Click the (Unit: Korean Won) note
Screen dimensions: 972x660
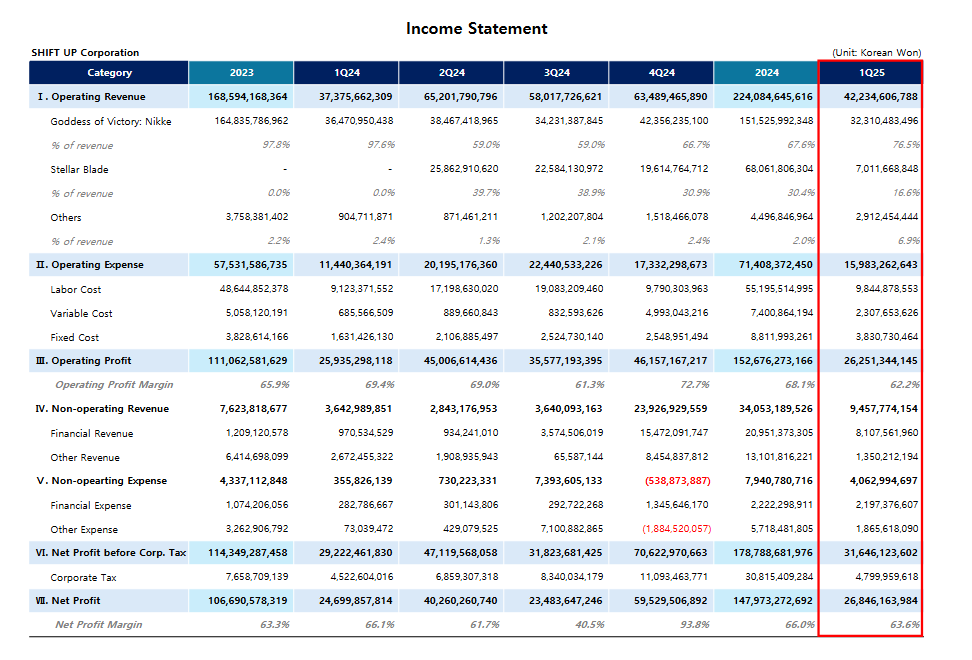coord(877,53)
